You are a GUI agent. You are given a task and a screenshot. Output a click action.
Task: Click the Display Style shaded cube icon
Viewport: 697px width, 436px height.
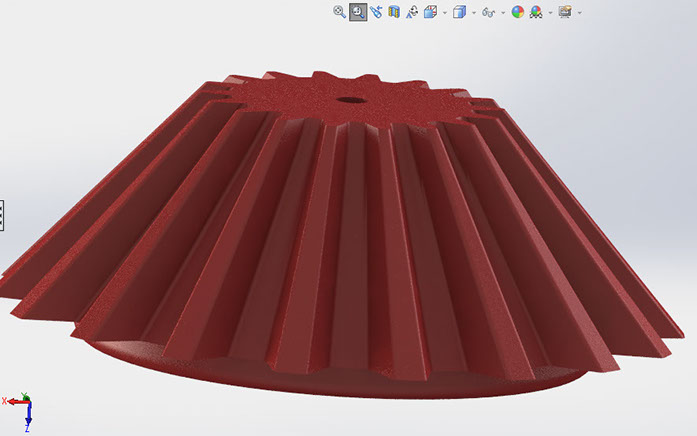(x=459, y=12)
